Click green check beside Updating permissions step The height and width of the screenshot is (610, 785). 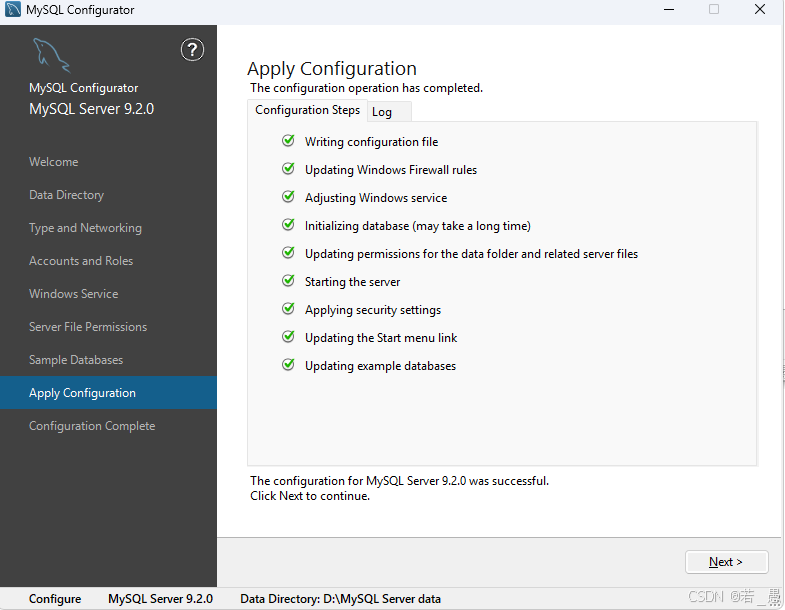[288, 253]
